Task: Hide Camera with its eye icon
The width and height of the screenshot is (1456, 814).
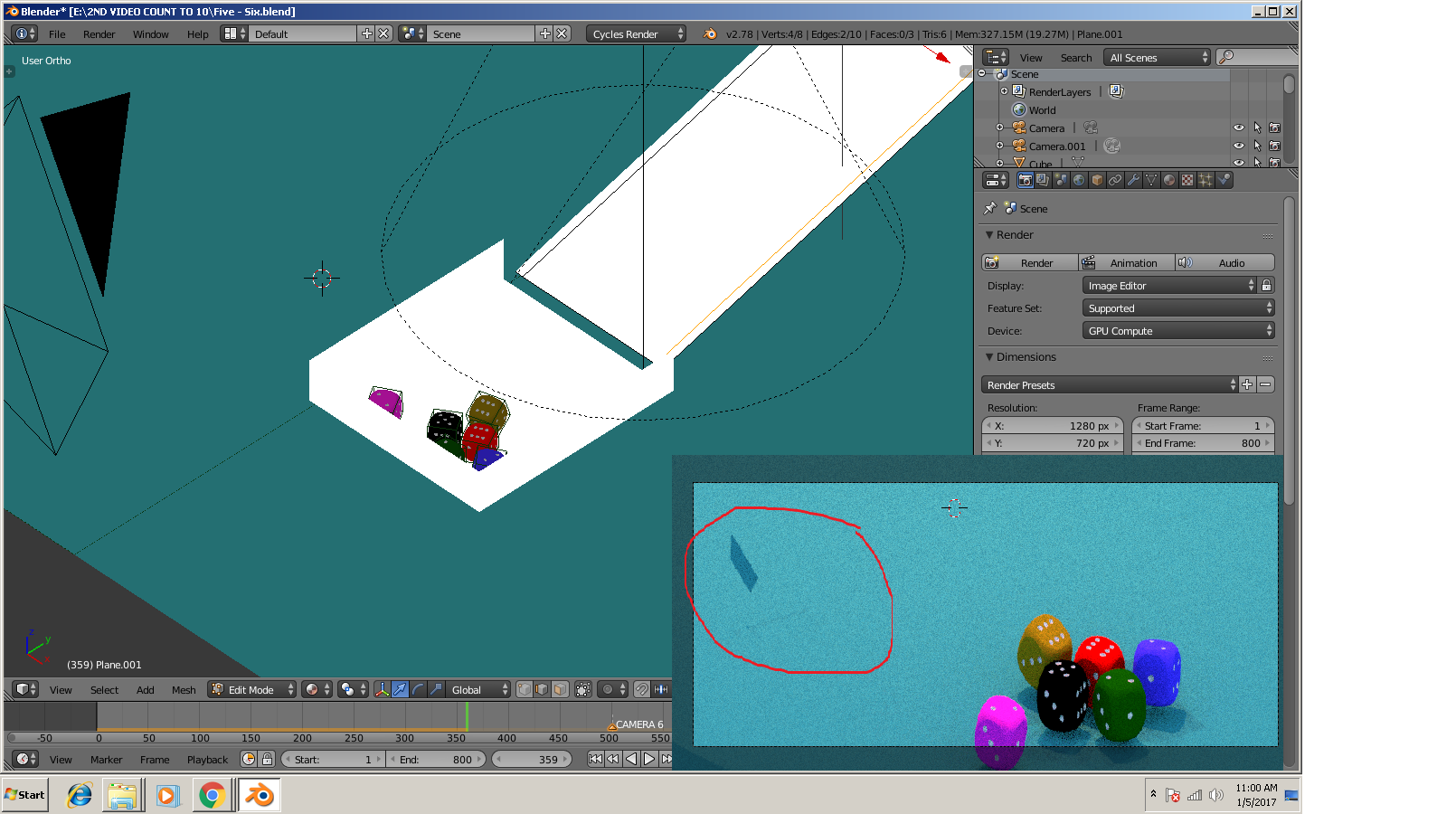Action: [x=1239, y=128]
